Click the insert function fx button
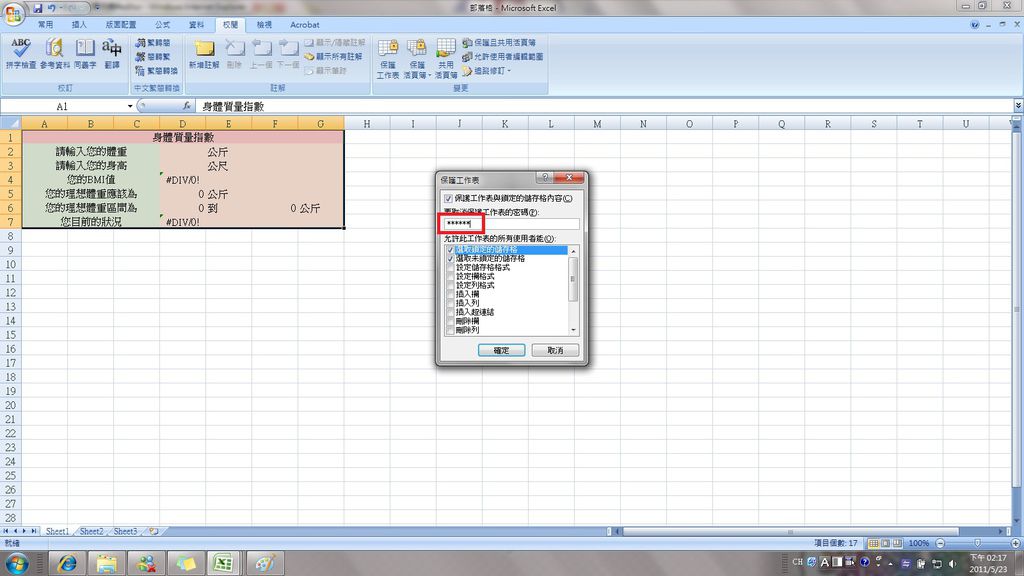Viewport: 1024px width, 576px height. coord(187,106)
